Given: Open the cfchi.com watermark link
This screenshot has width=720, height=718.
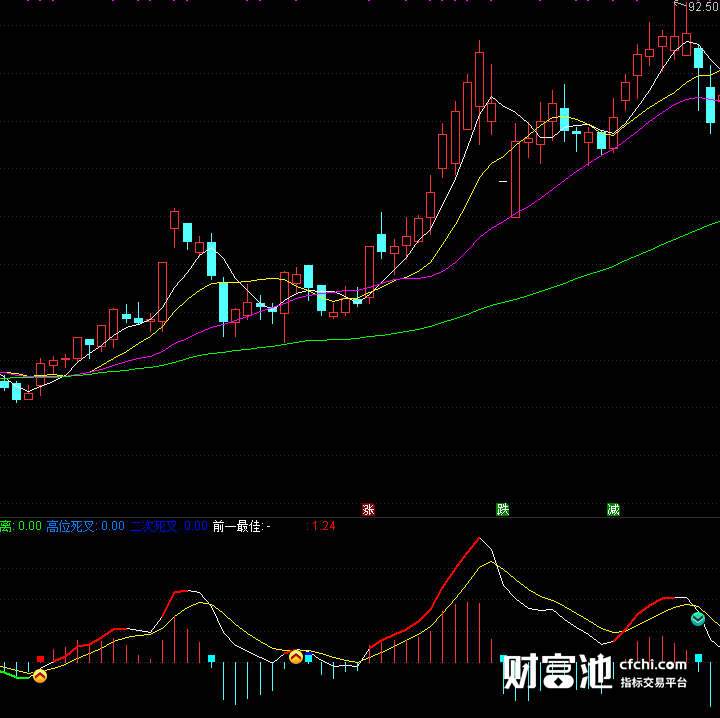Looking at the screenshot, I should [653, 664].
